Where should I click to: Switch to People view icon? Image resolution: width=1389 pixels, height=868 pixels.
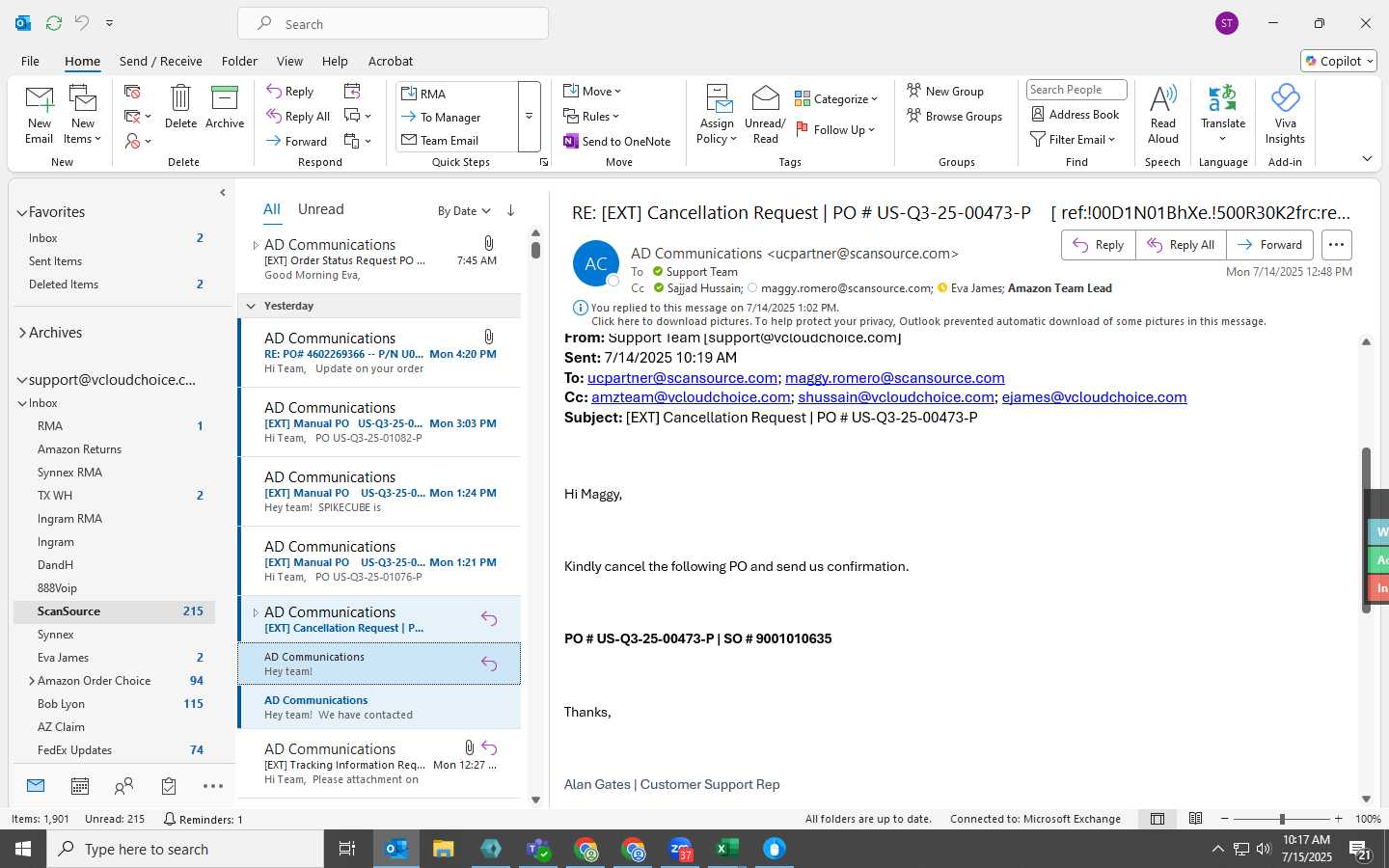(123, 786)
